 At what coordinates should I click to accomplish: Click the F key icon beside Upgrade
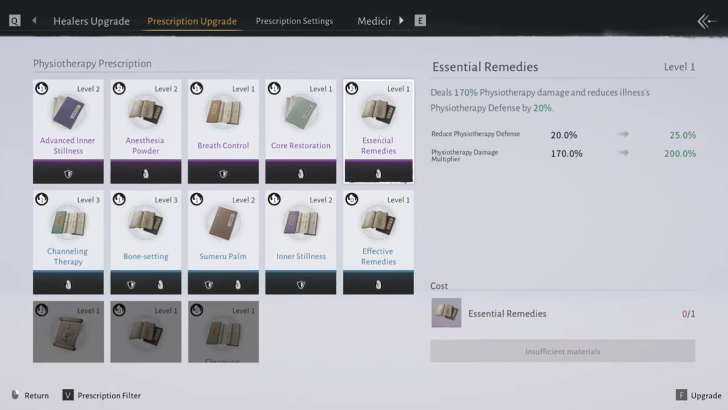[681, 395]
